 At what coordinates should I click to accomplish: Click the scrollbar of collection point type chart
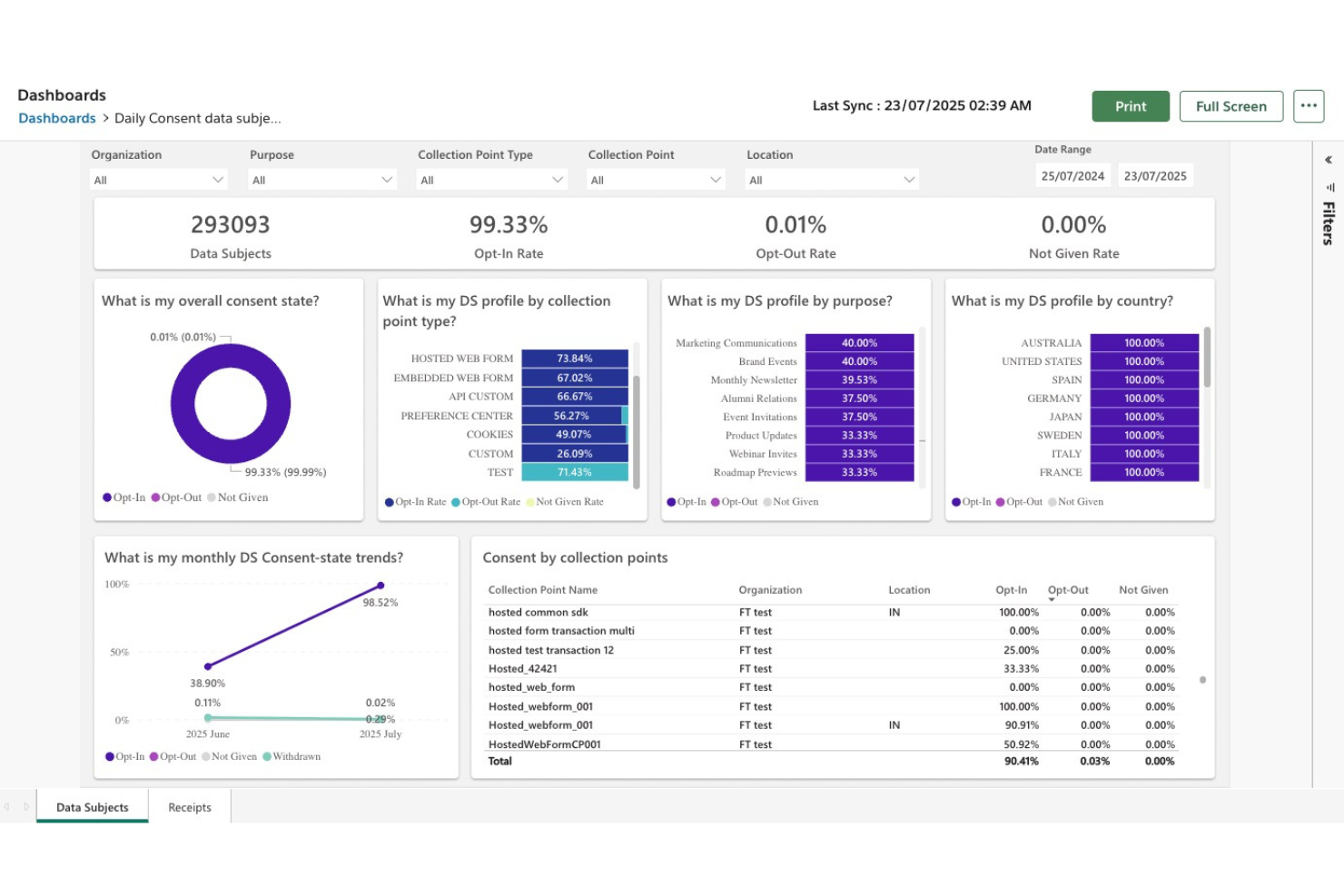[x=636, y=431]
